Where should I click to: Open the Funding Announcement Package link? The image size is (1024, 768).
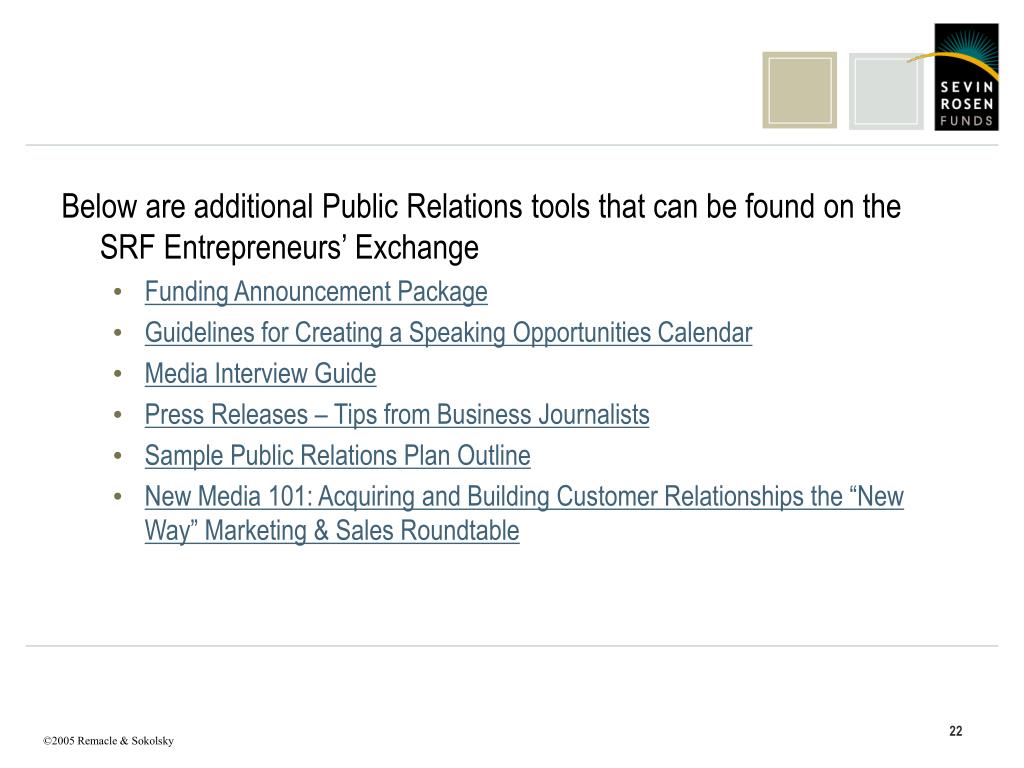pyautogui.click(x=316, y=291)
